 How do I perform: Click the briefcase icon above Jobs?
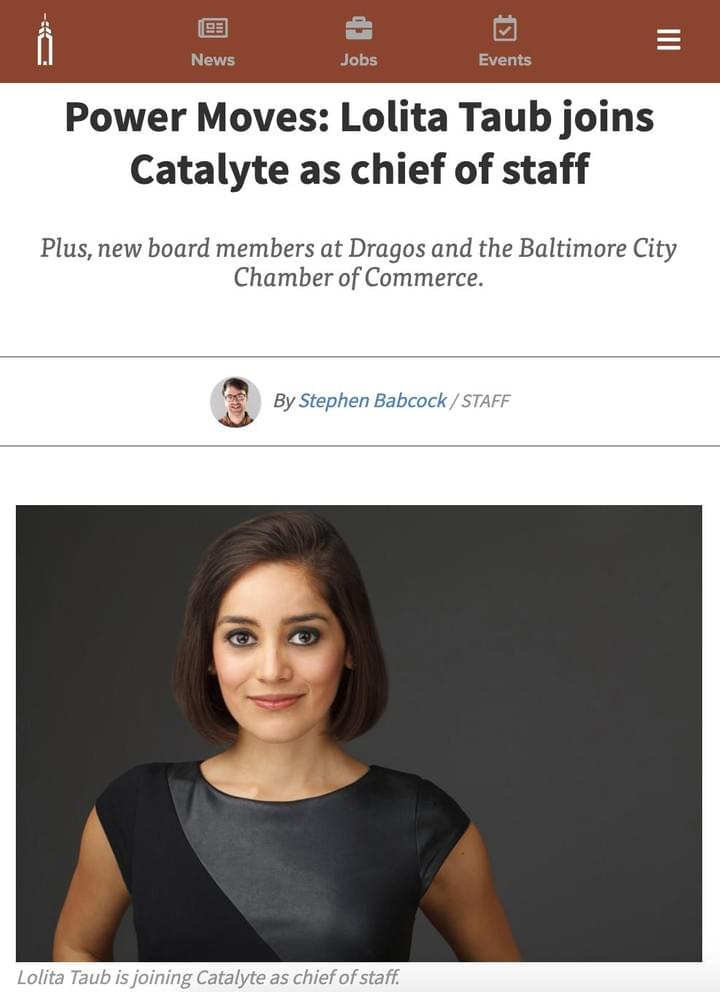[x=358, y=29]
